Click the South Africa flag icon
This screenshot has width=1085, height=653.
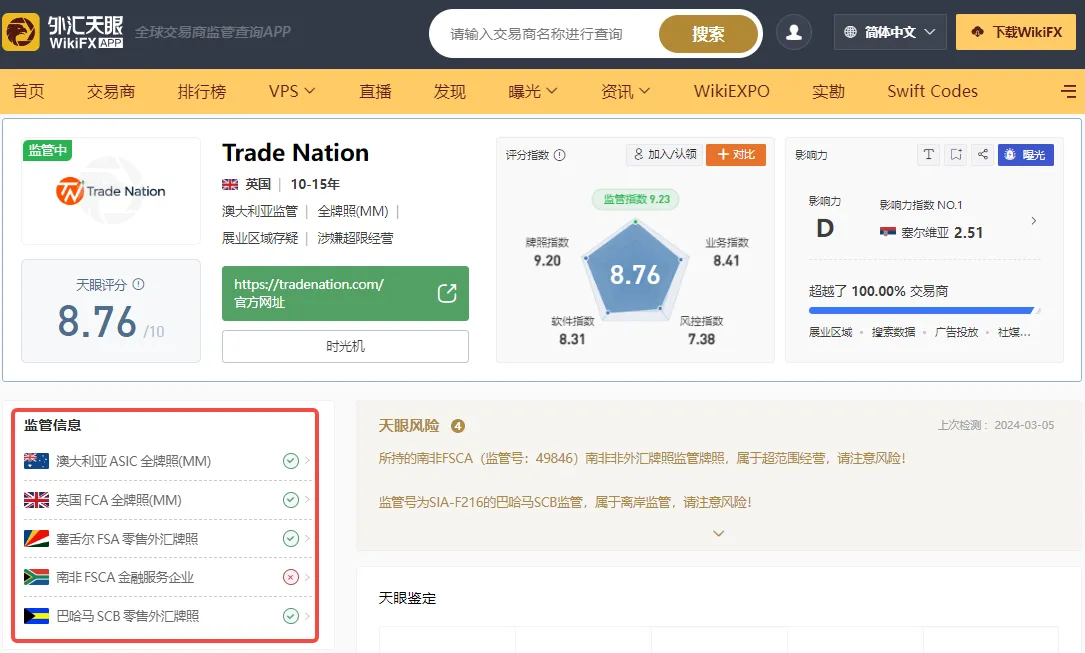coord(36,577)
